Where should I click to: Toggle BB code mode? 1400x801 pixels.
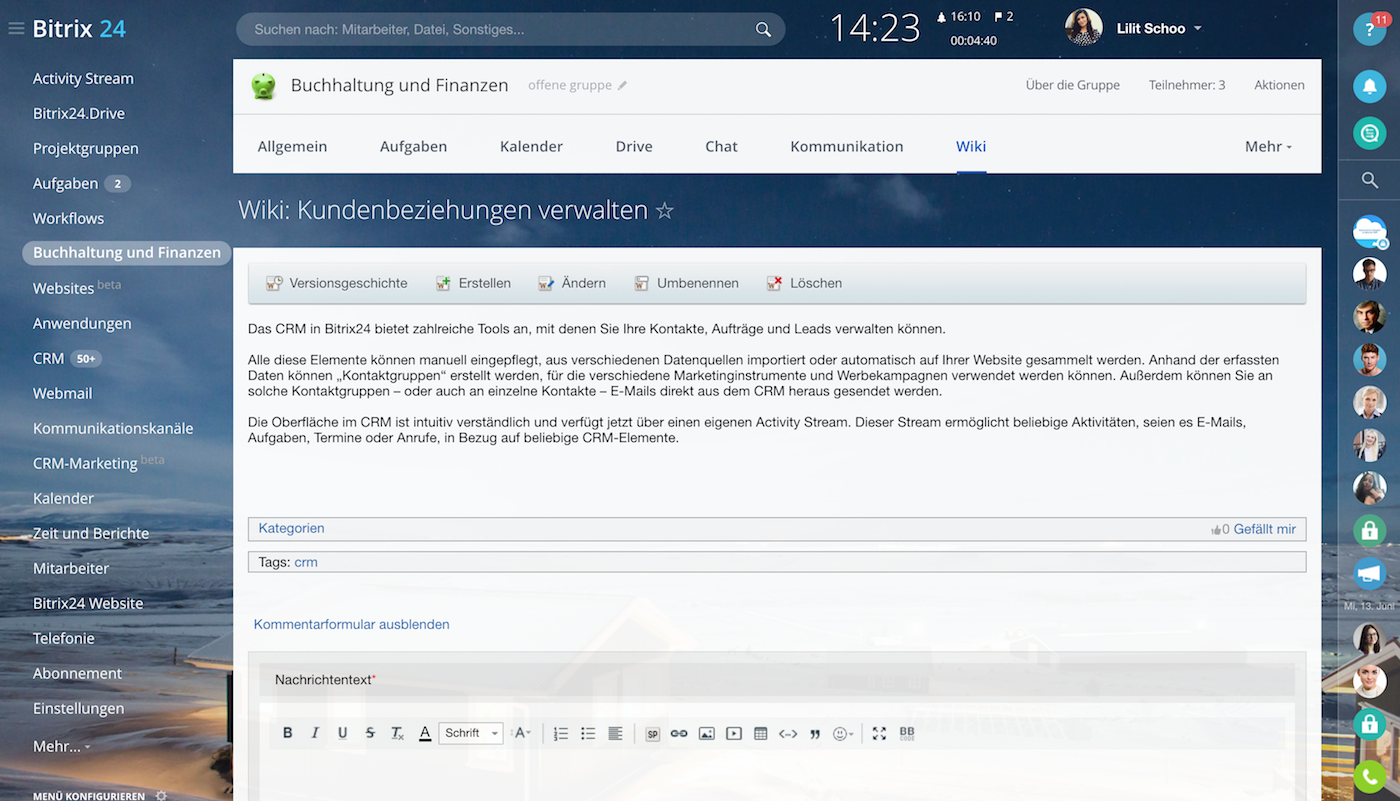click(907, 733)
